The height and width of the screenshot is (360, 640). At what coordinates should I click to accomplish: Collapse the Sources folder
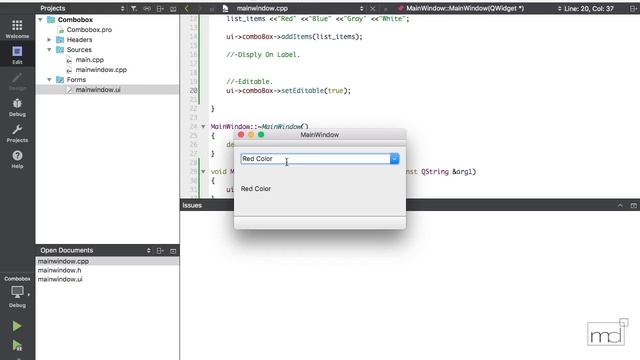click(x=49, y=50)
